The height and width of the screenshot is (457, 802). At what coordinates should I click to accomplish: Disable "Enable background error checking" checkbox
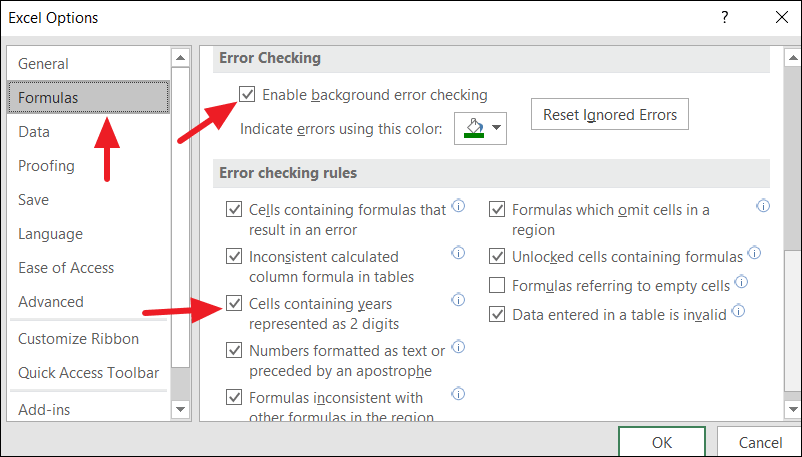[x=247, y=95]
